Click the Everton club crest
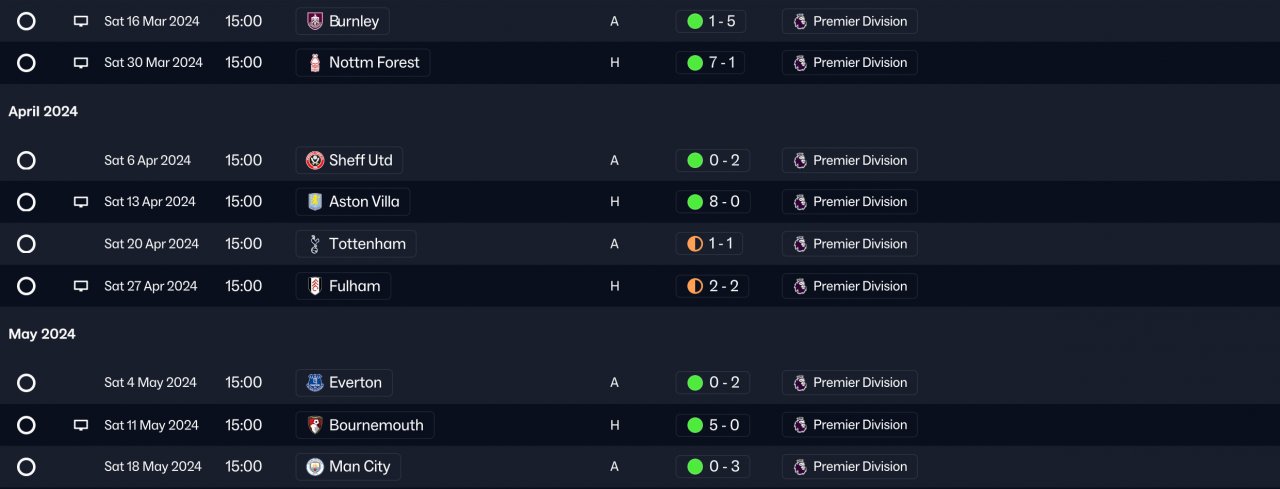 click(x=315, y=383)
